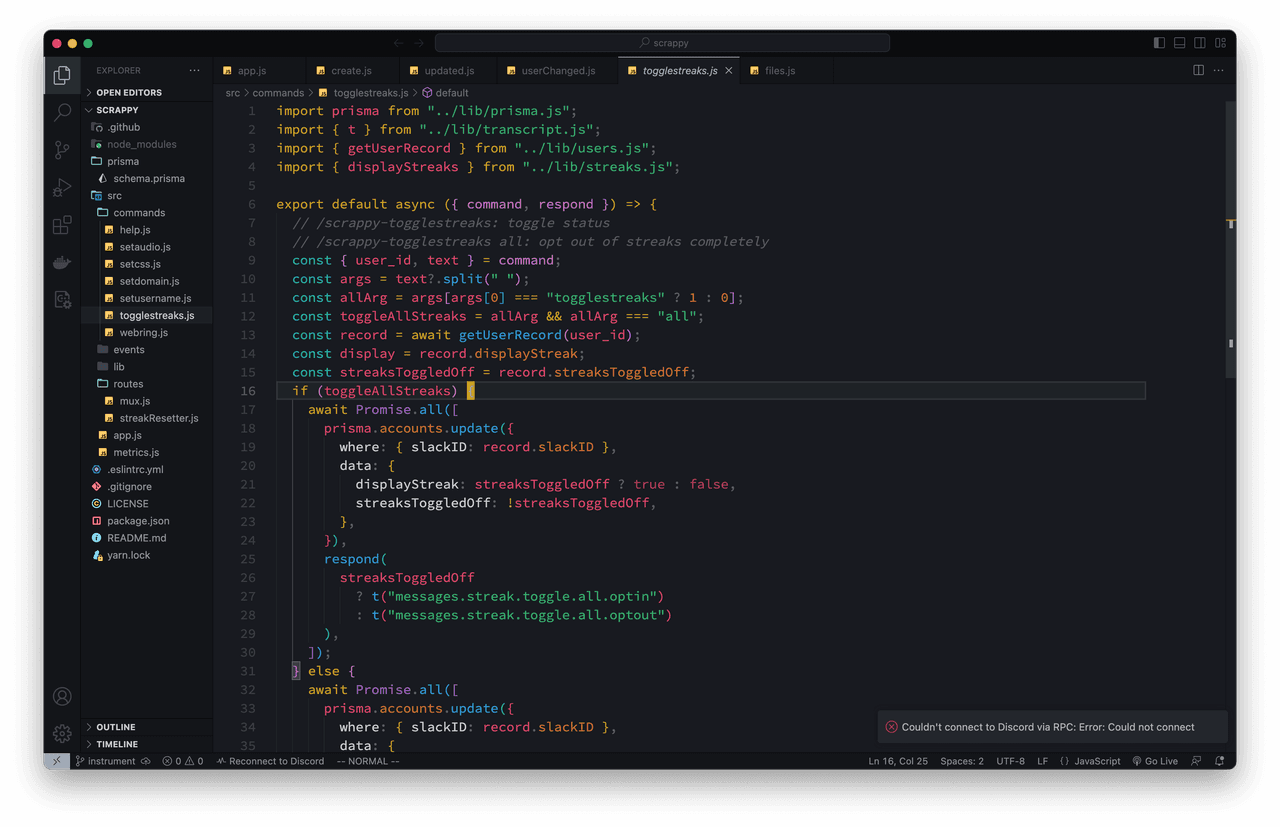
Task: Open the Source Control view
Action: coord(62,150)
